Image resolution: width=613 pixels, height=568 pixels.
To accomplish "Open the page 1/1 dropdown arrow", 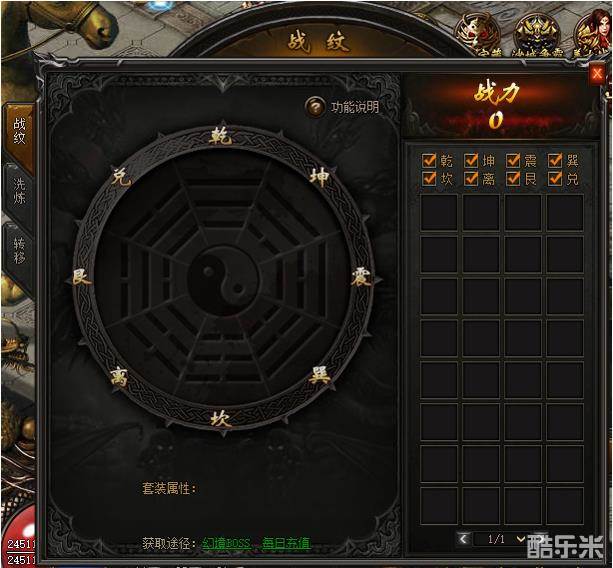I will point(520,539).
